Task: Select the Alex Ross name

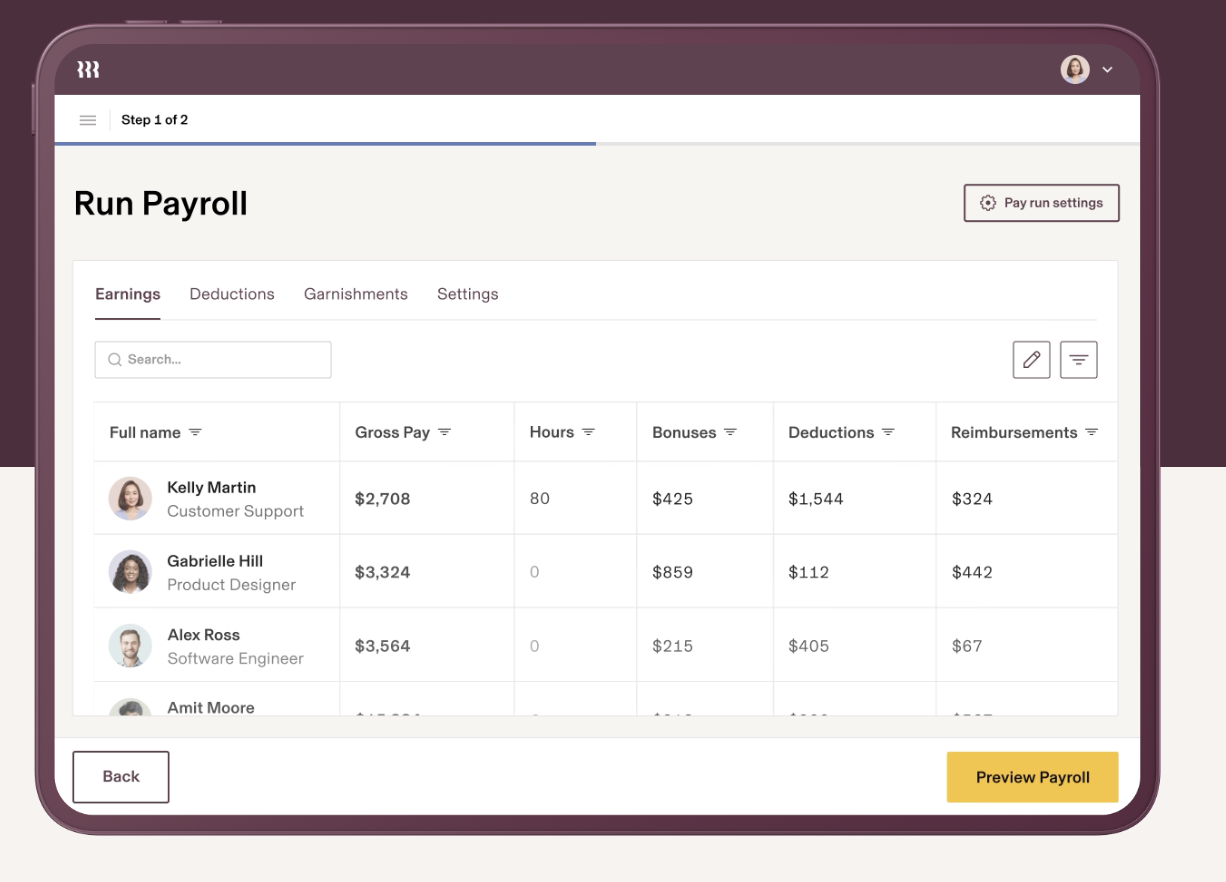Action: click(x=204, y=635)
